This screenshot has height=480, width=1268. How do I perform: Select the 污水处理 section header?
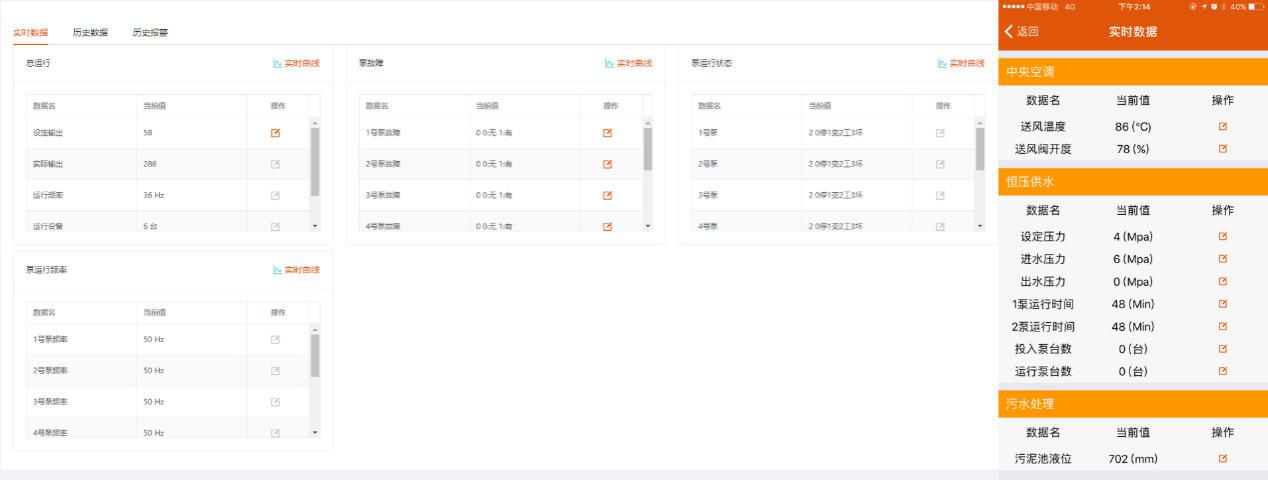pyautogui.click(x=1133, y=404)
